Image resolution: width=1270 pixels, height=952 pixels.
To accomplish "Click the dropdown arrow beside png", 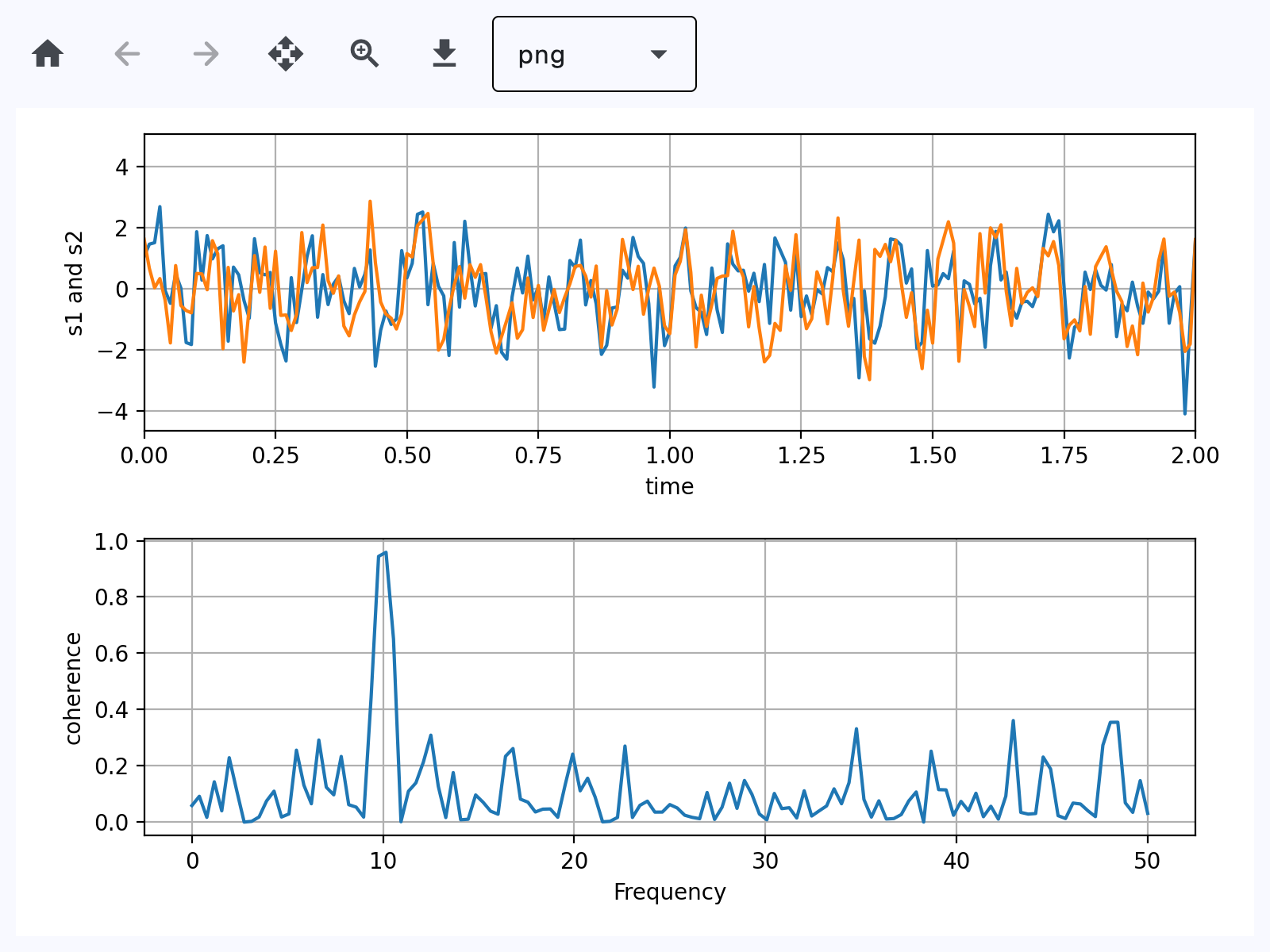I will coord(658,54).
